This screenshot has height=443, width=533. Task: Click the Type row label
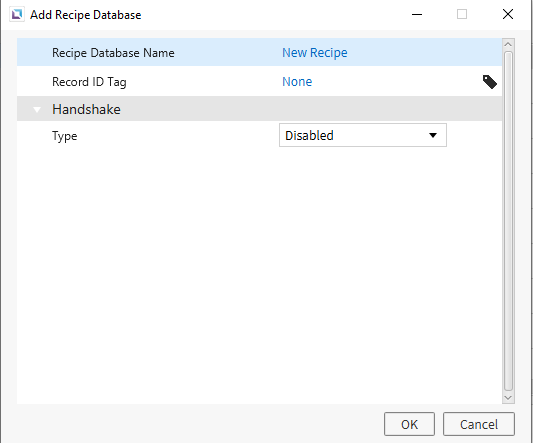click(65, 136)
